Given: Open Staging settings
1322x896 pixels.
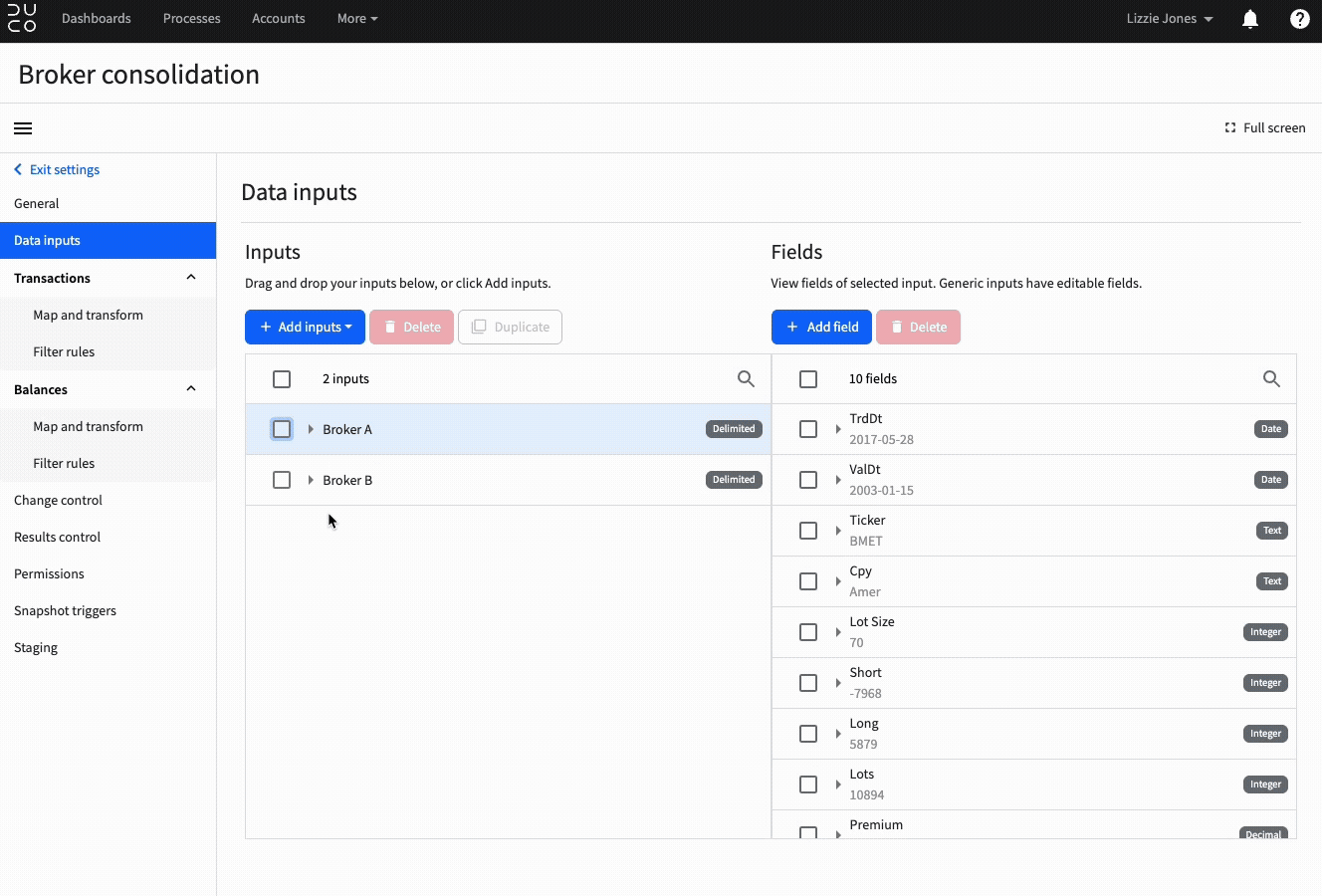Looking at the screenshot, I should 108,648.
